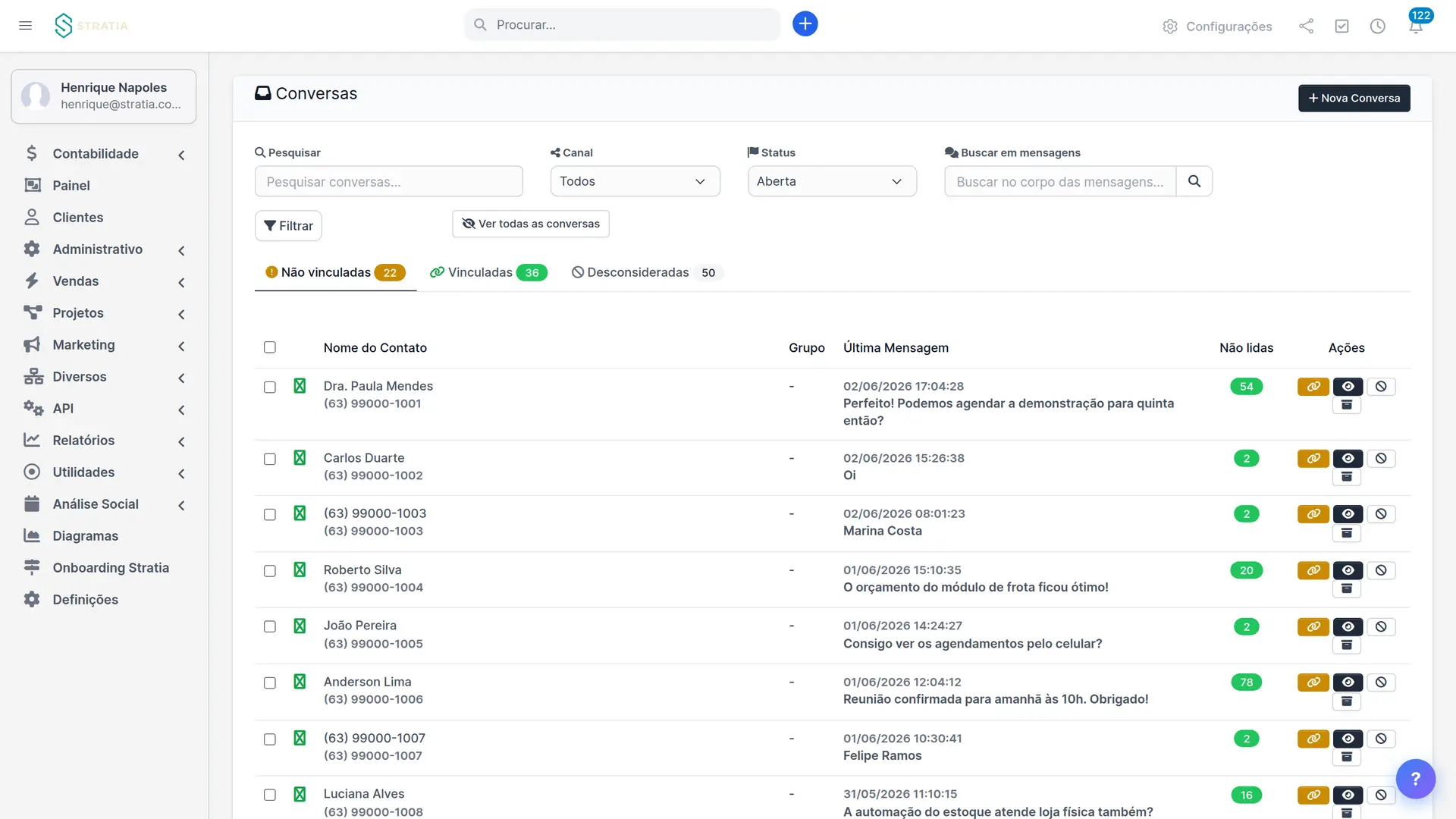Click the 78 unread badge for Anderson Lima
Image resolution: width=1456 pixels, height=819 pixels.
tap(1246, 682)
